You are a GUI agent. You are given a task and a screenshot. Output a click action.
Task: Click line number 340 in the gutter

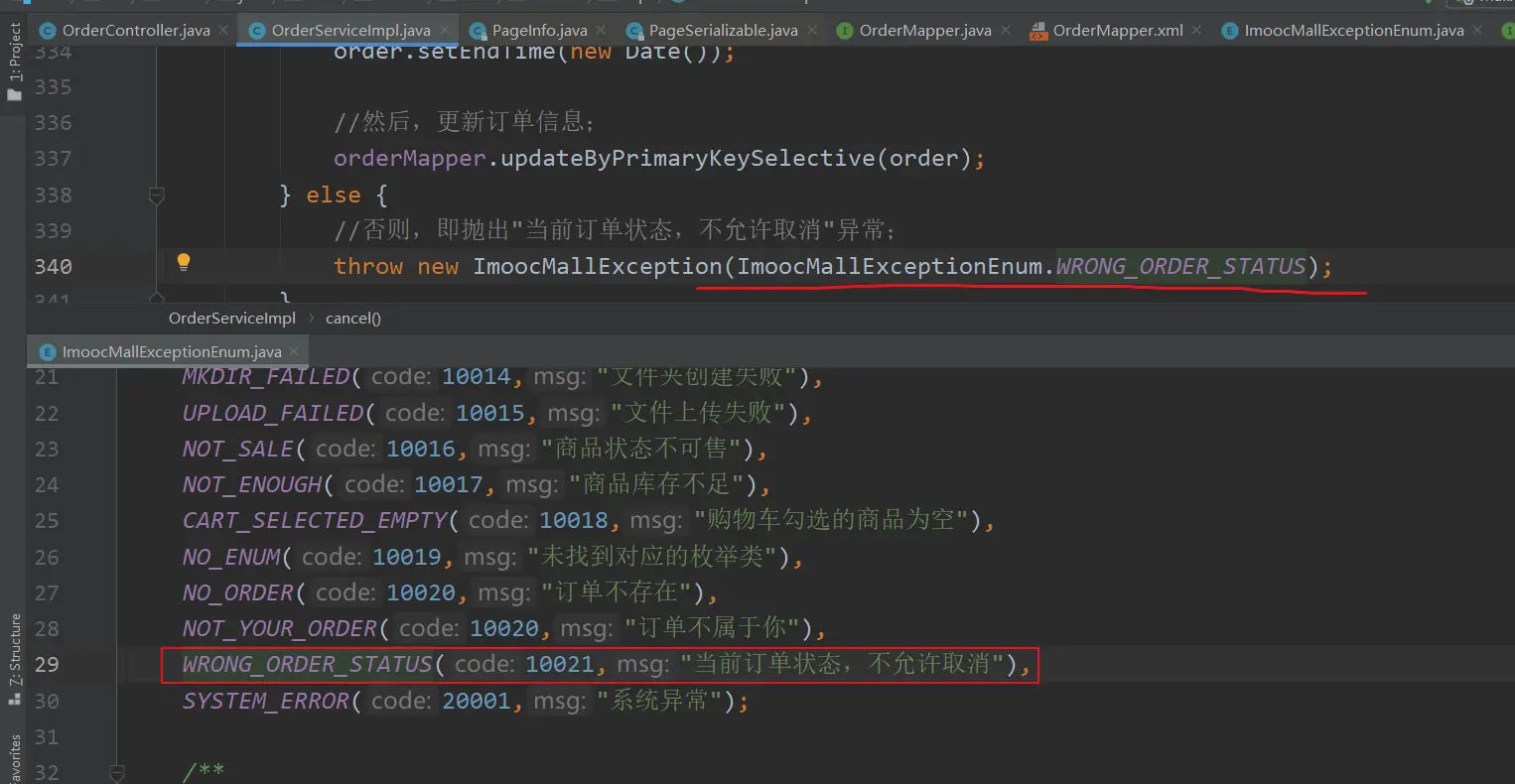(53, 267)
